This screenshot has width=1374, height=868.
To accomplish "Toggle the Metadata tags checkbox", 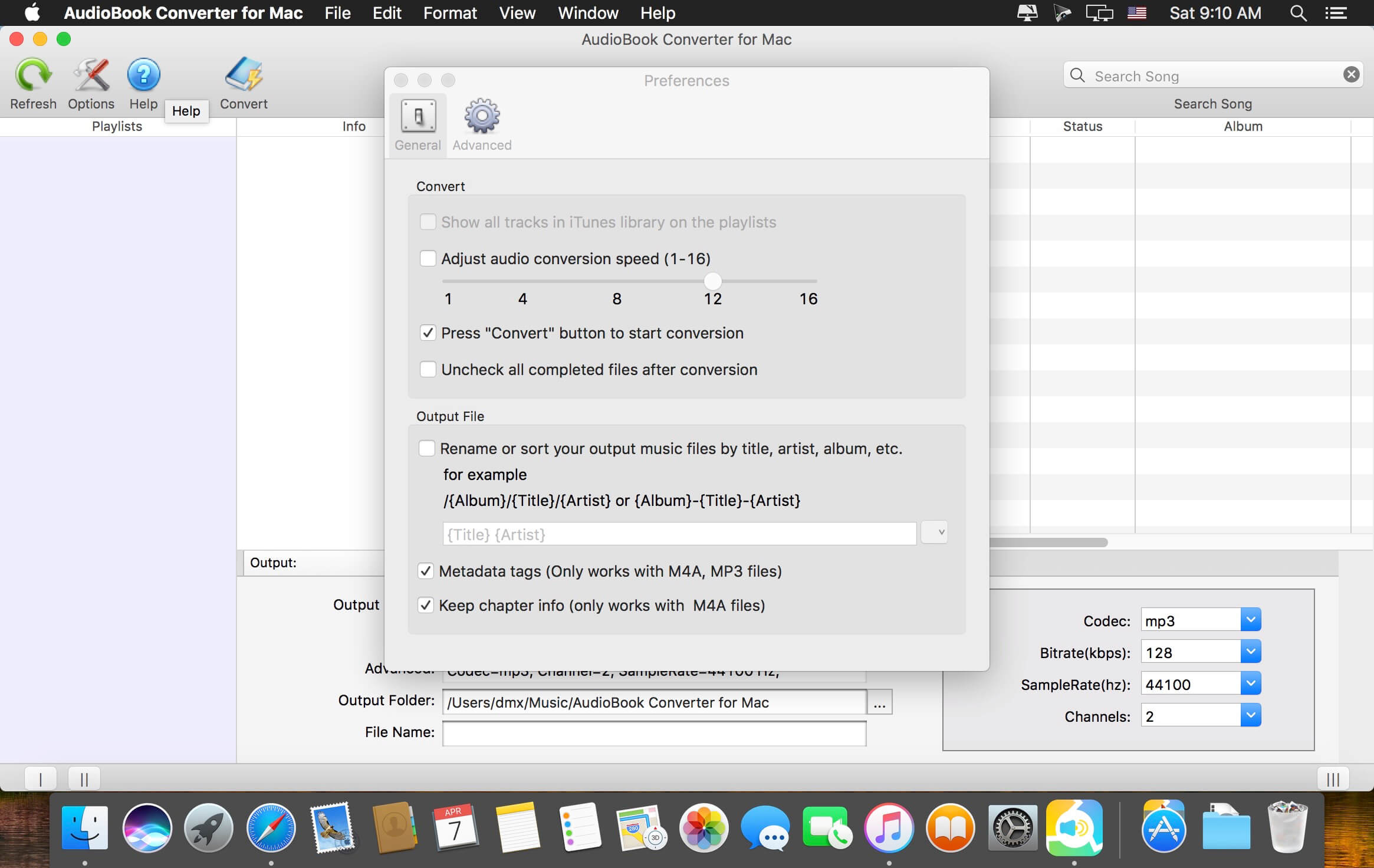I will click(x=426, y=571).
